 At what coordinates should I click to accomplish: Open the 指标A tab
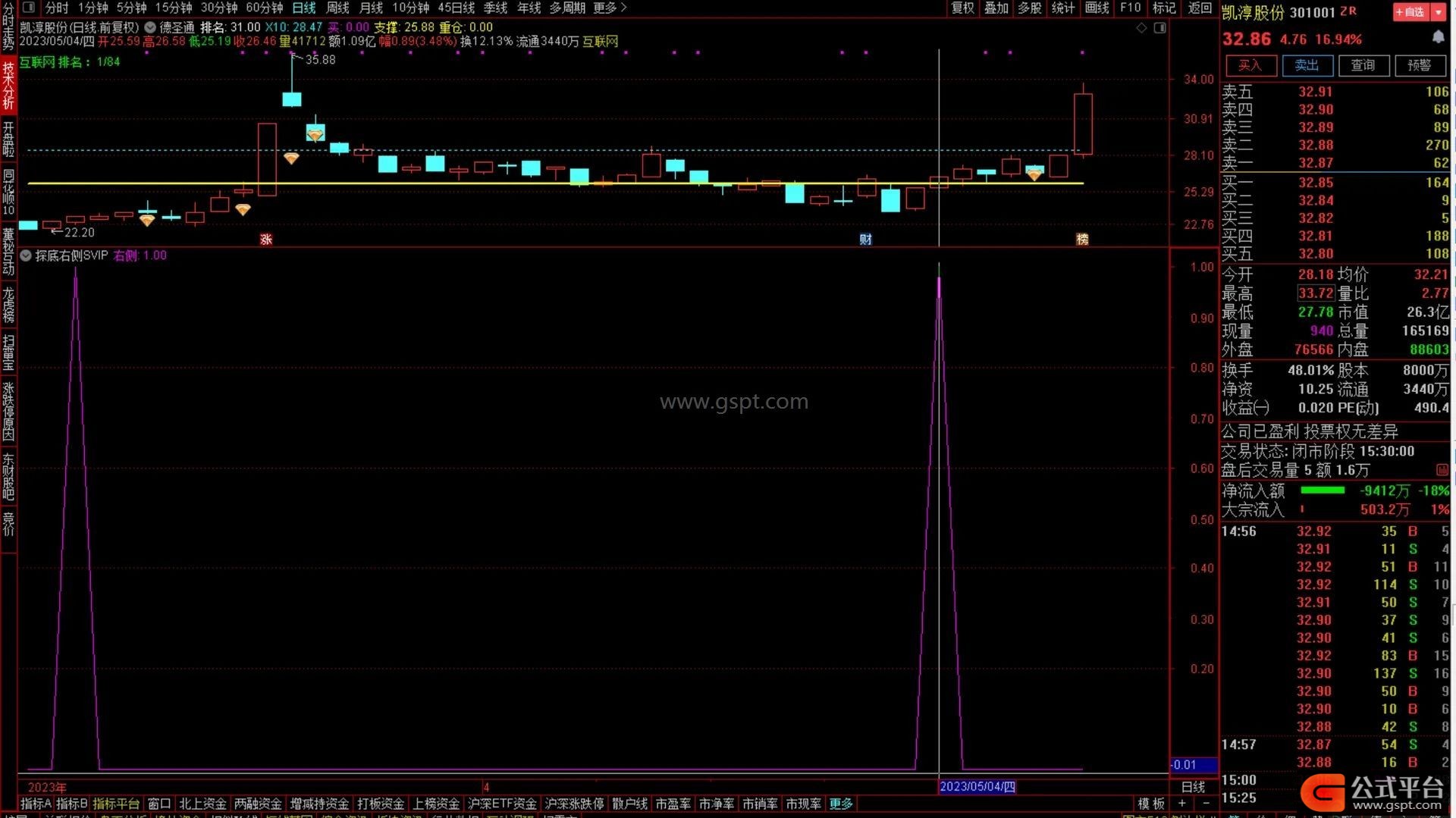[36, 804]
